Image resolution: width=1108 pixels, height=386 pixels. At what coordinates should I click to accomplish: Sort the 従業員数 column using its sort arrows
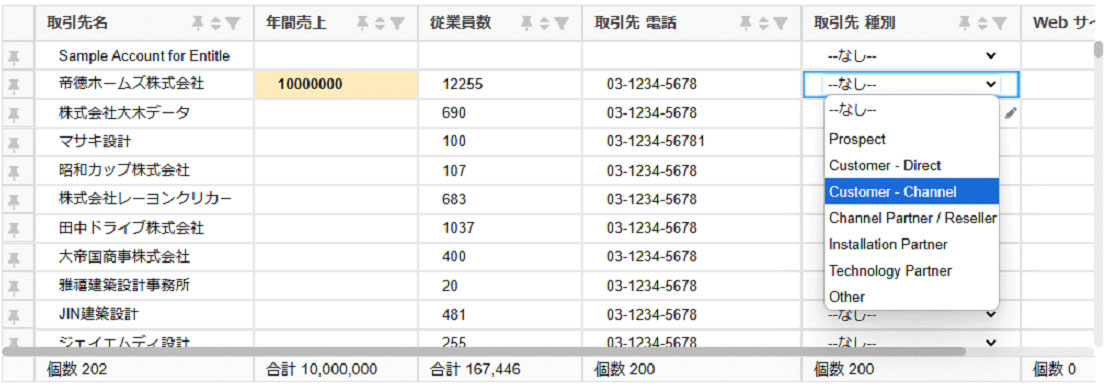click(543, 23)
